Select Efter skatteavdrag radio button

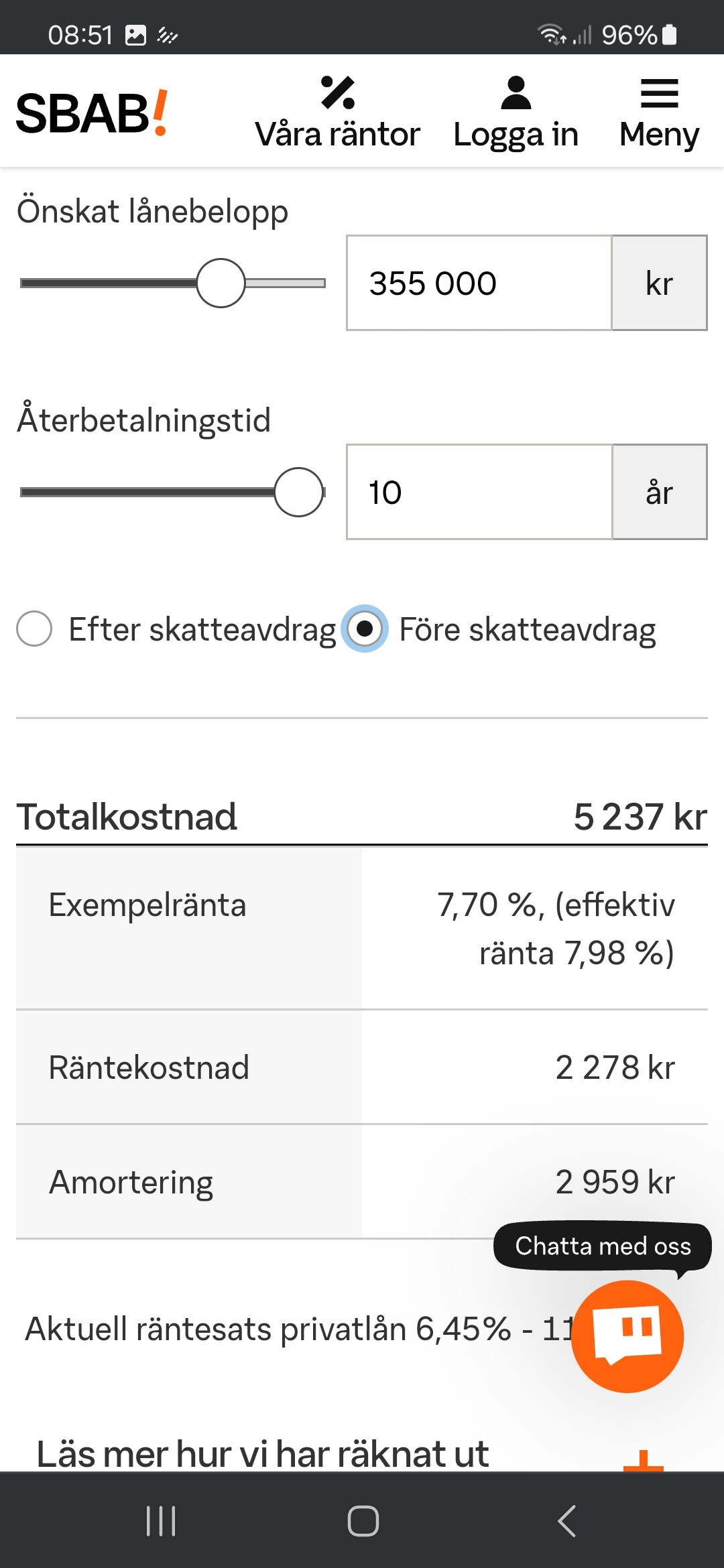(34, 629)
